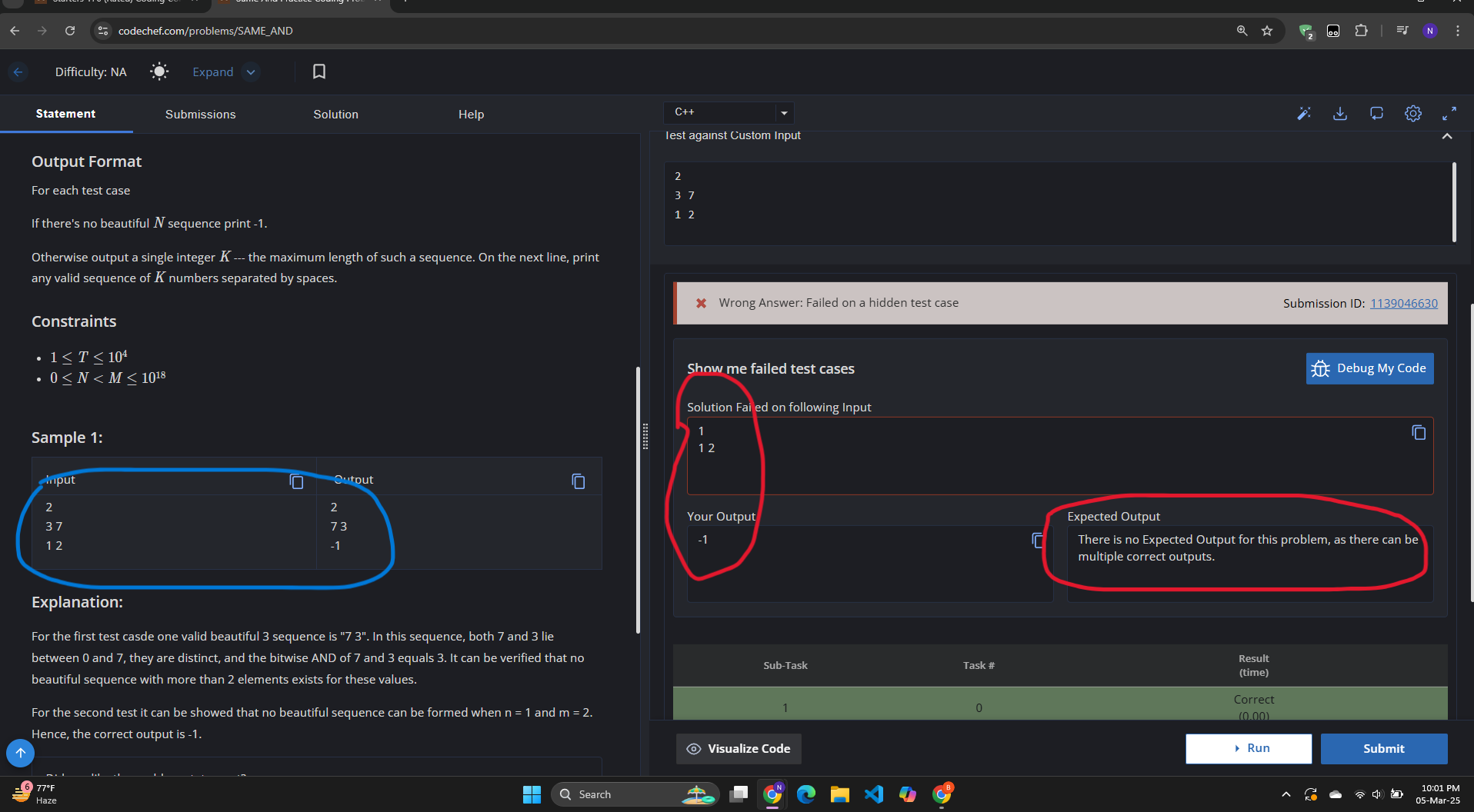Click the statement panel scrollbar
Image resolution: width=1474 pixels, height=812 pixels.
tap(637, 500)
